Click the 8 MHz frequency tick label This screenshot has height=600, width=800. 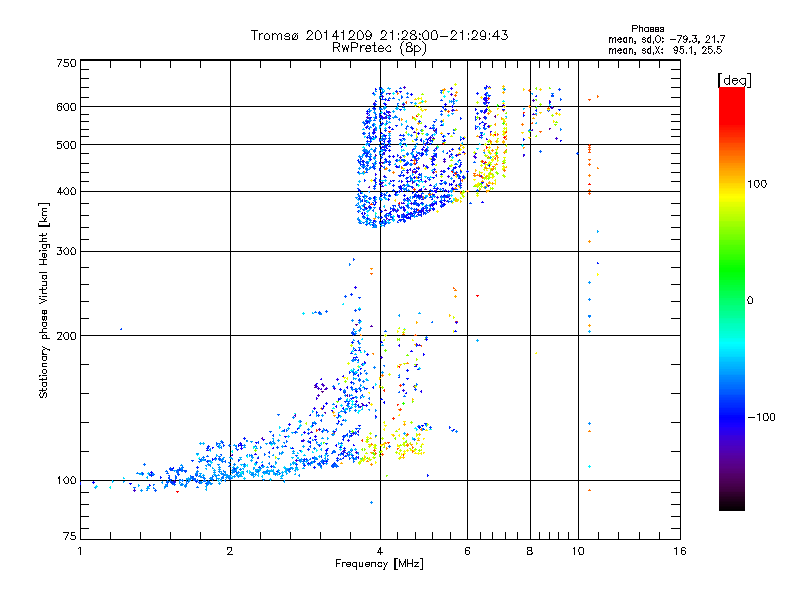tap(530, 551)
